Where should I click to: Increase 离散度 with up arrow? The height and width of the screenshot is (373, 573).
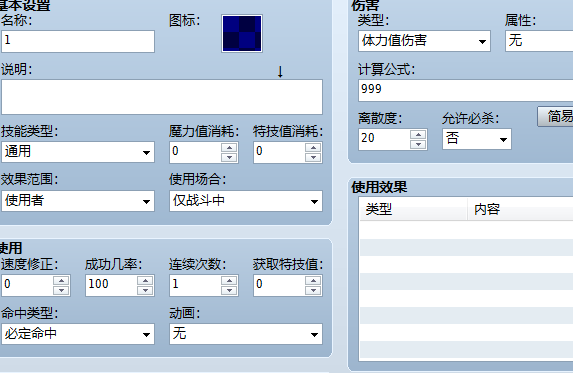418,134
